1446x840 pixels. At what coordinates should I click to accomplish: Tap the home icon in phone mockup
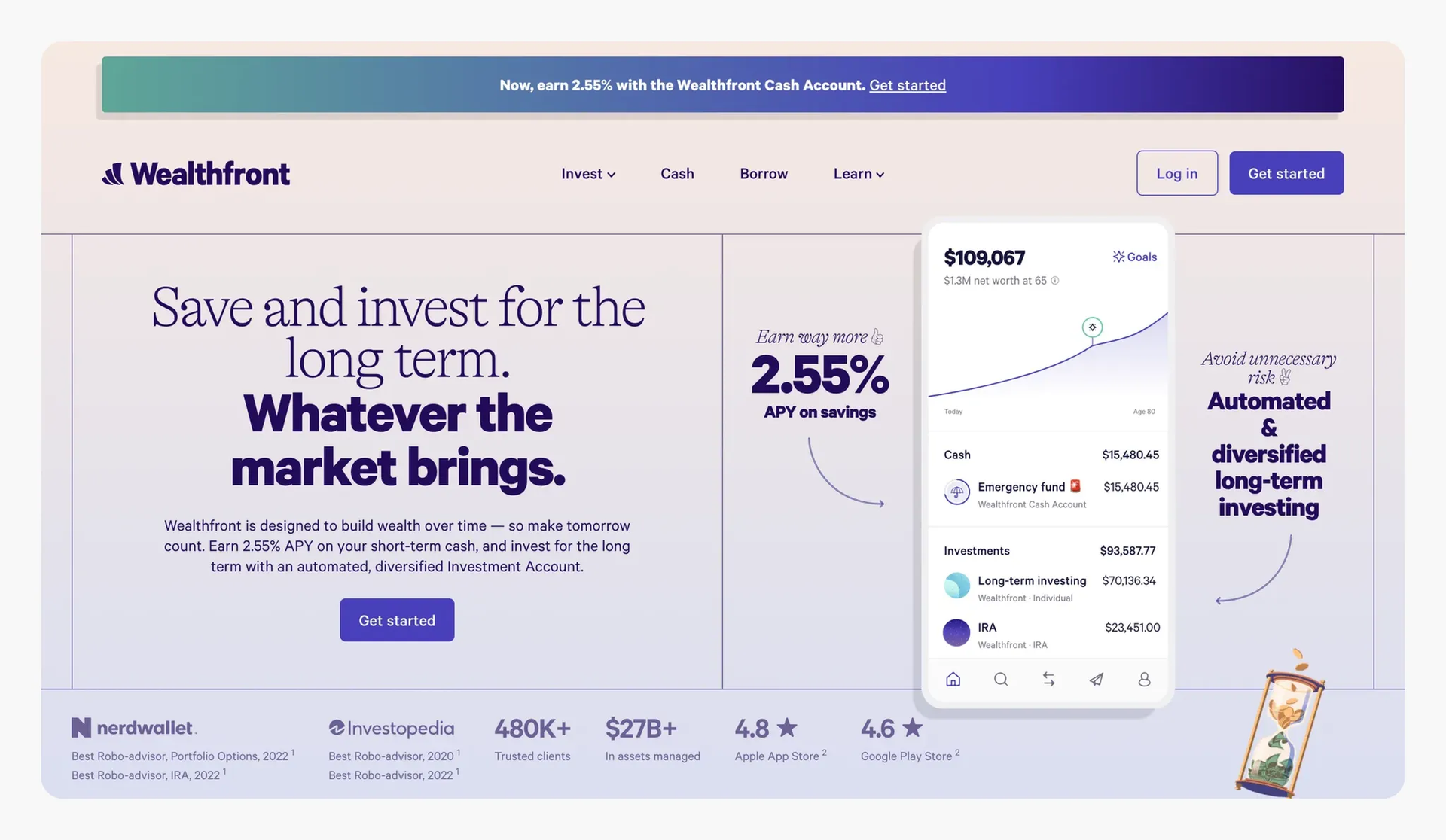click(x=953, y=679)
